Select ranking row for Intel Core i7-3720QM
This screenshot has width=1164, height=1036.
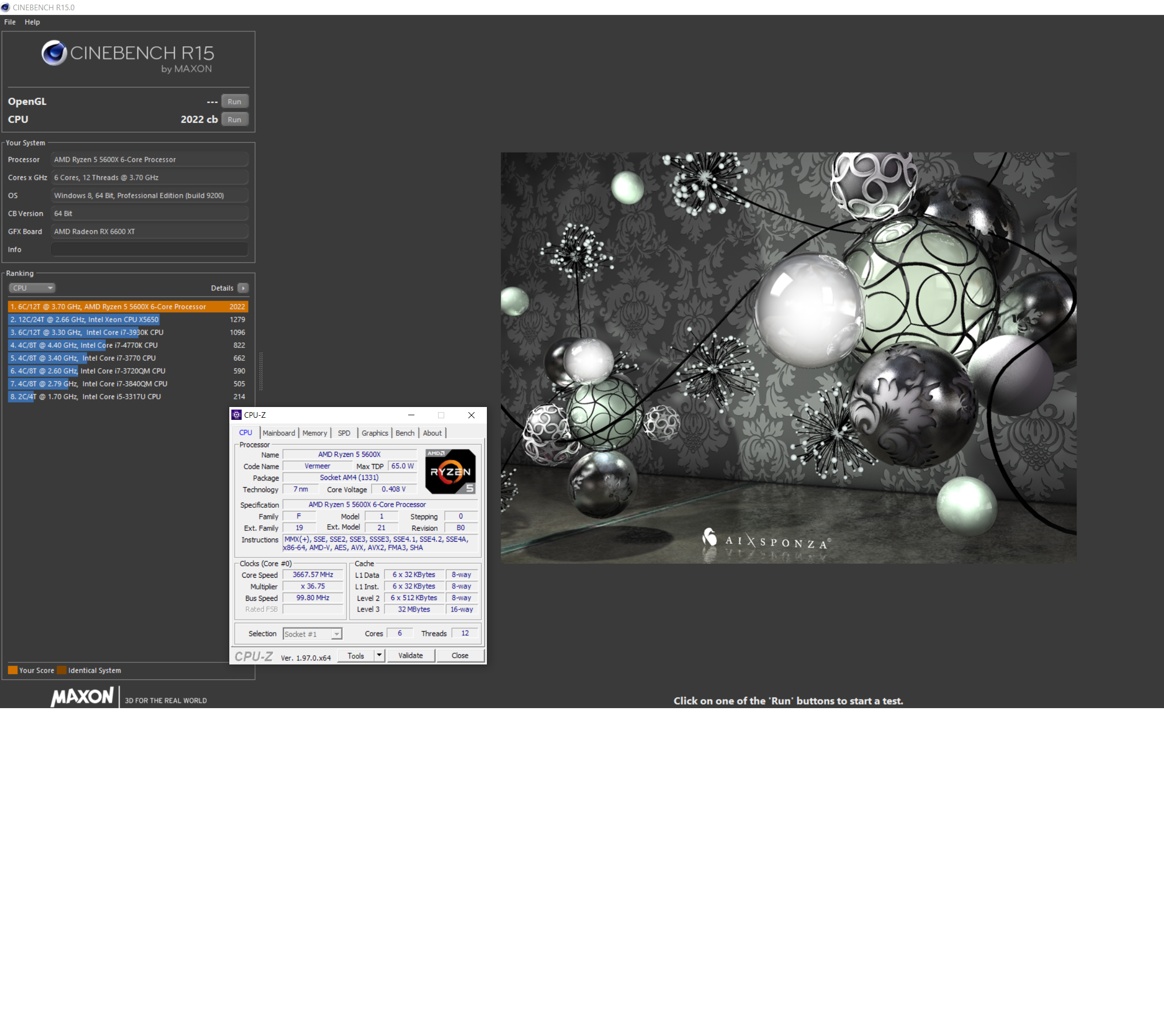(x=128, y=371)
